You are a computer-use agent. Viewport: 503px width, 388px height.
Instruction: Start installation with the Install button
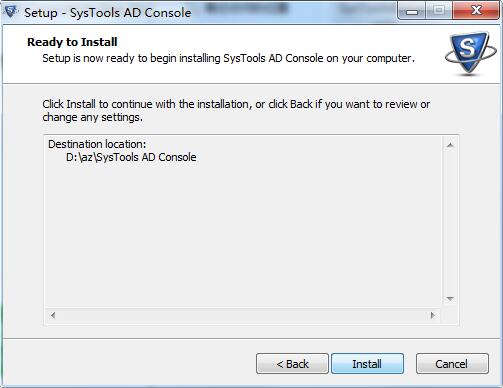(x=367, y=364)
